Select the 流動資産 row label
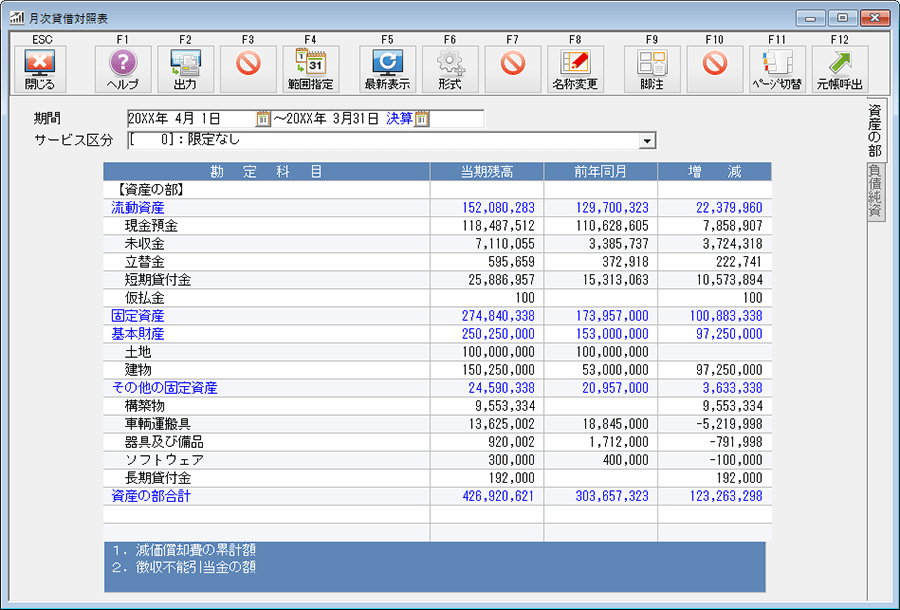Viewport: 900px width, 610px height. pos(138,208)
